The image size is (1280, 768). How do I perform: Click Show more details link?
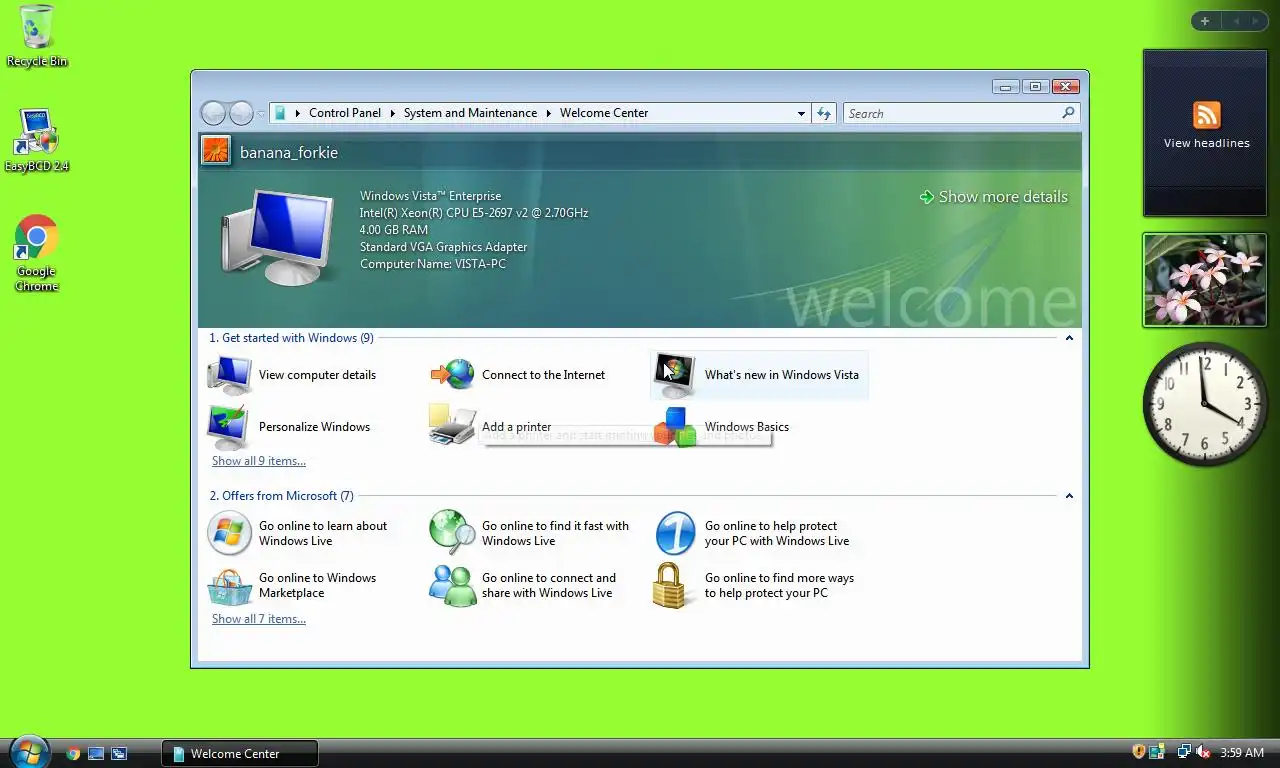994,197
